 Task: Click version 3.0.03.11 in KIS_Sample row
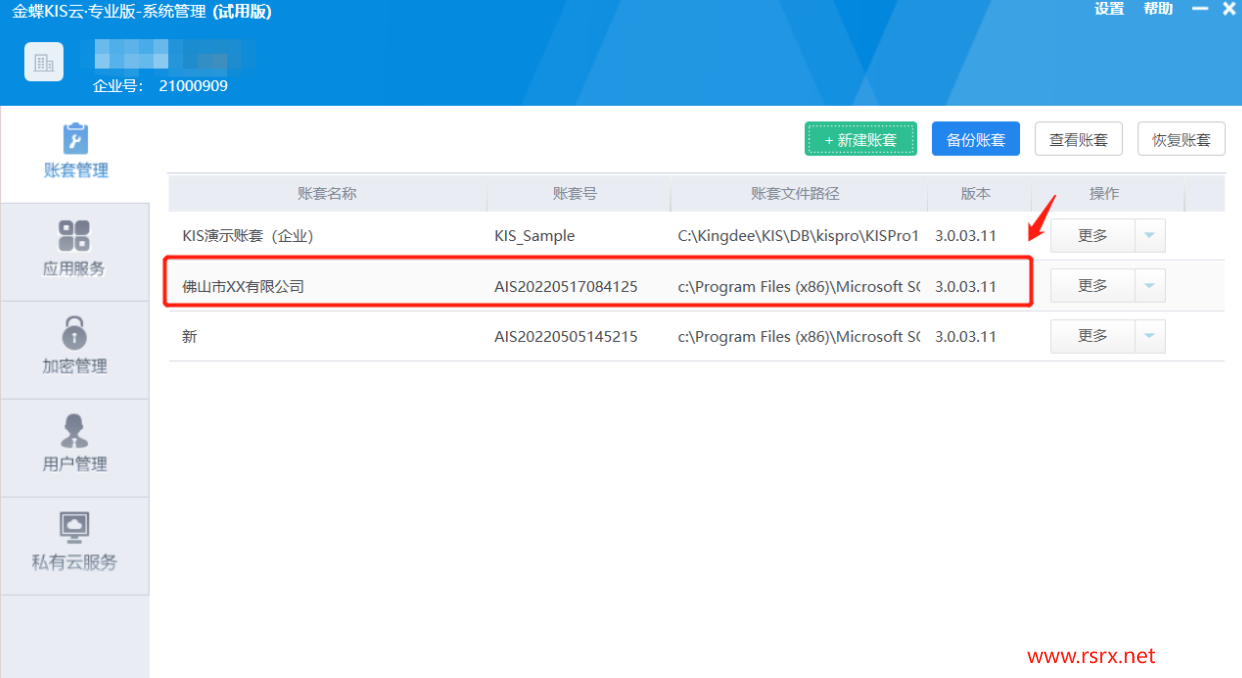(x=966, y=237)
